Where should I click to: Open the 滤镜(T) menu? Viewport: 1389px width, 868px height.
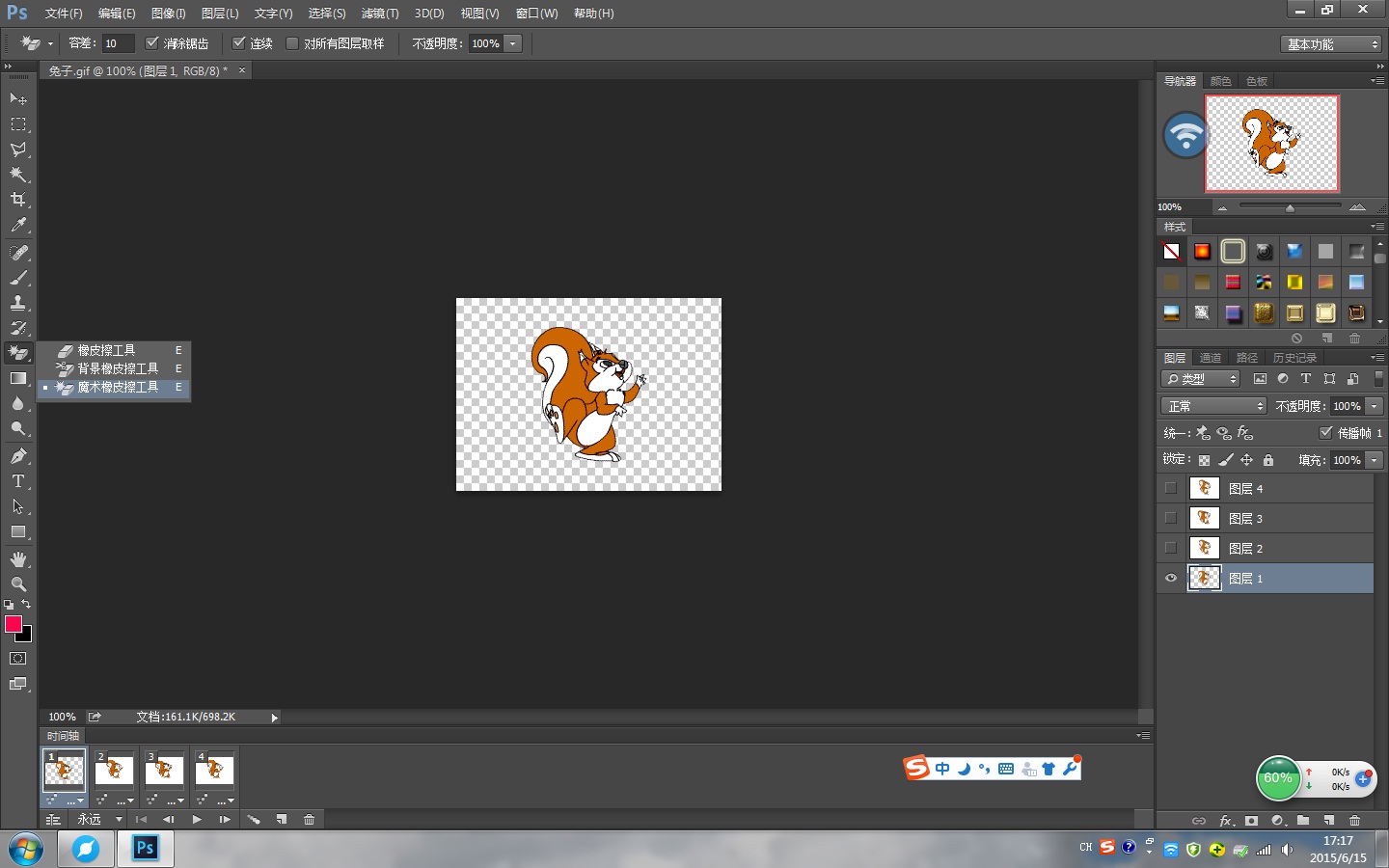[379, 14]
